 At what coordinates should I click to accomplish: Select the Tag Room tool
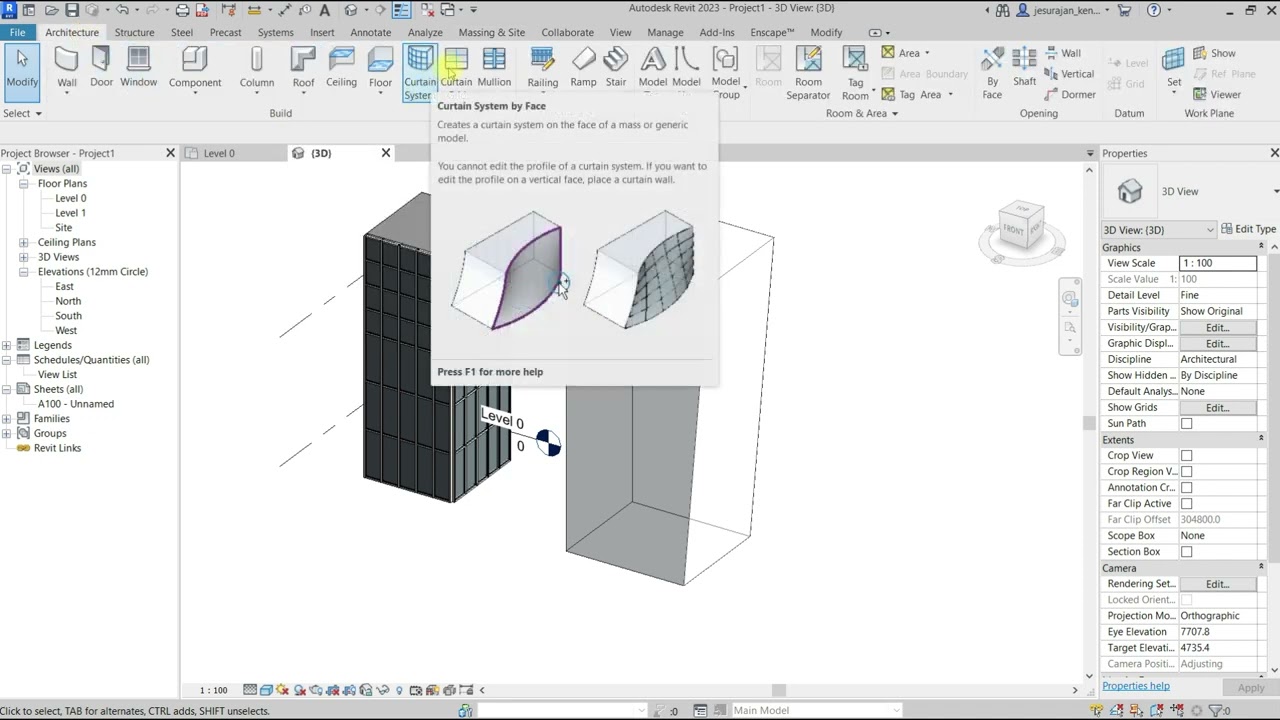(x=855, y=72)
